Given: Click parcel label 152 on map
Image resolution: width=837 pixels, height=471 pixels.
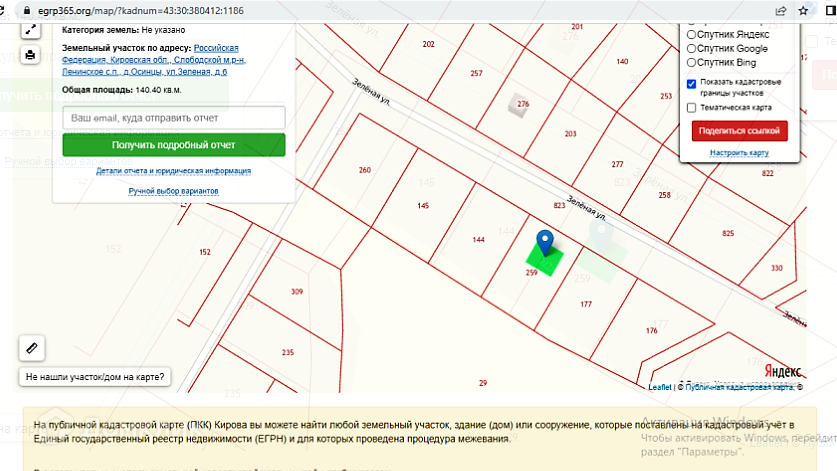Looking at the screenshot, I should pos(205,252).
